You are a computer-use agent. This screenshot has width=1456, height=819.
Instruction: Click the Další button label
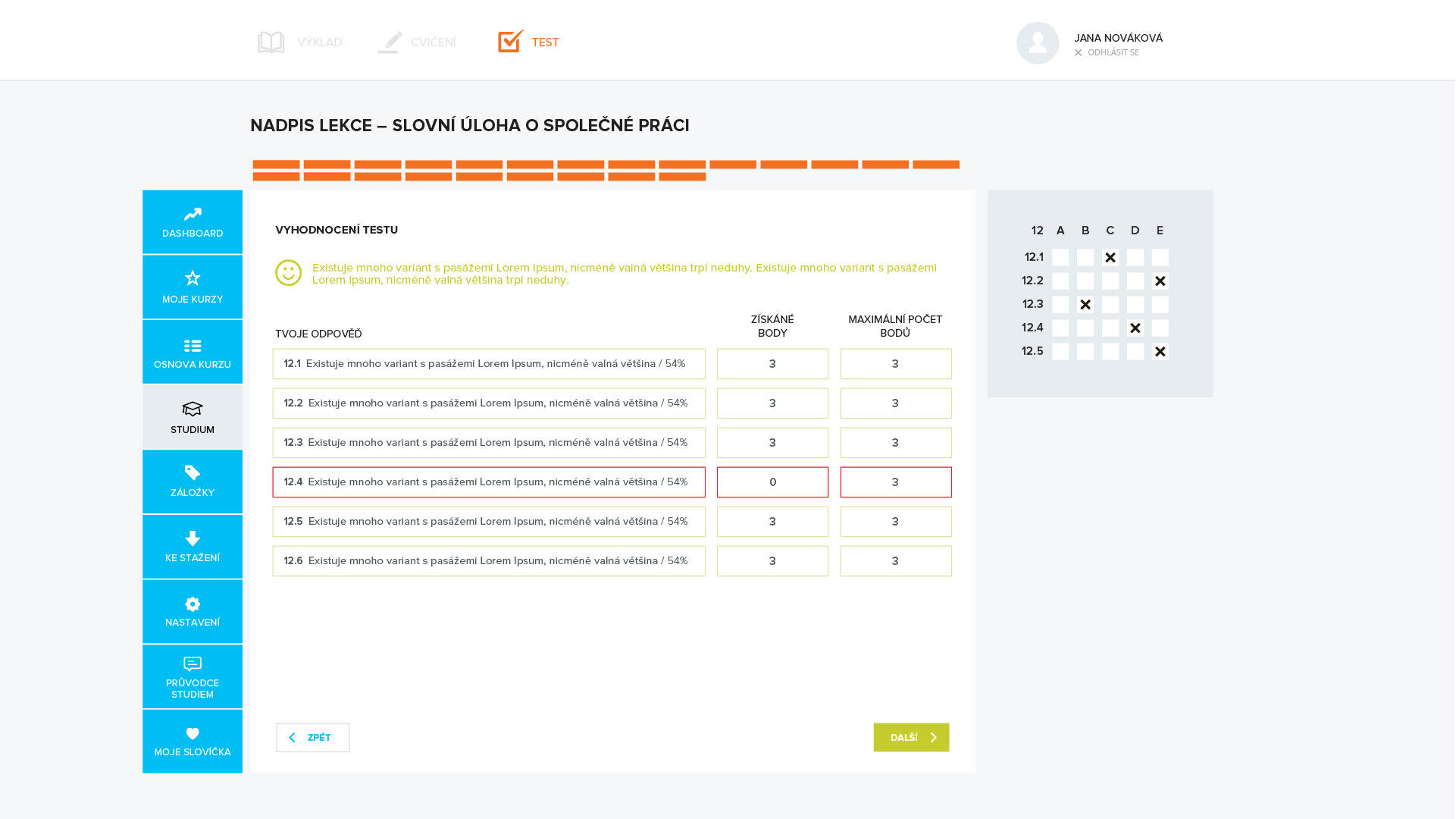tap(903, 738)
